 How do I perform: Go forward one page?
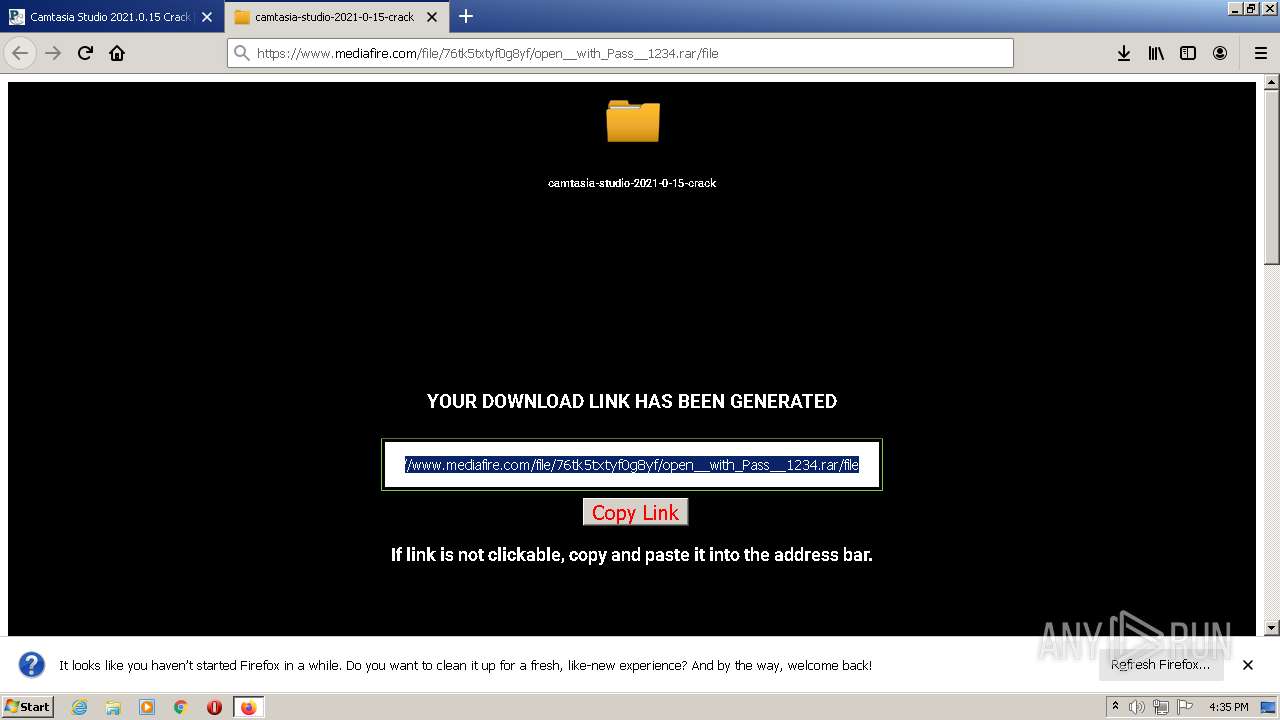tap(53, 53)
